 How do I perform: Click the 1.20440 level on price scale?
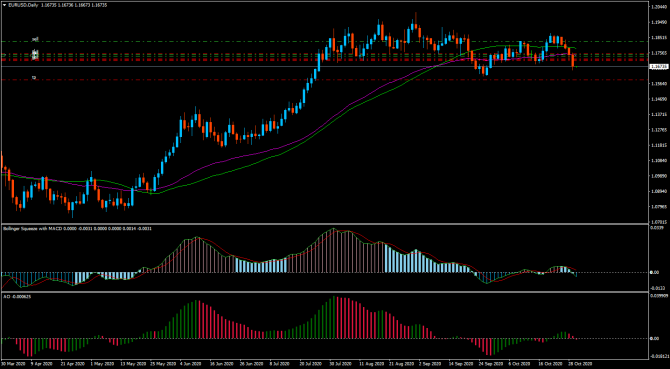pos(658,7)
